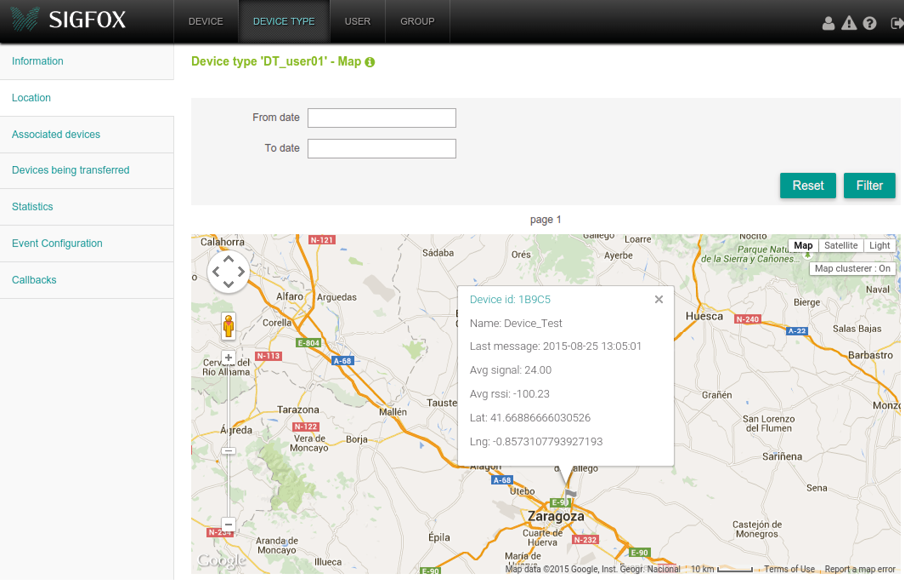Screen dimensions: 904x580
Task: Click the map zoom slider handle
Action: click(x=228, y=451)
